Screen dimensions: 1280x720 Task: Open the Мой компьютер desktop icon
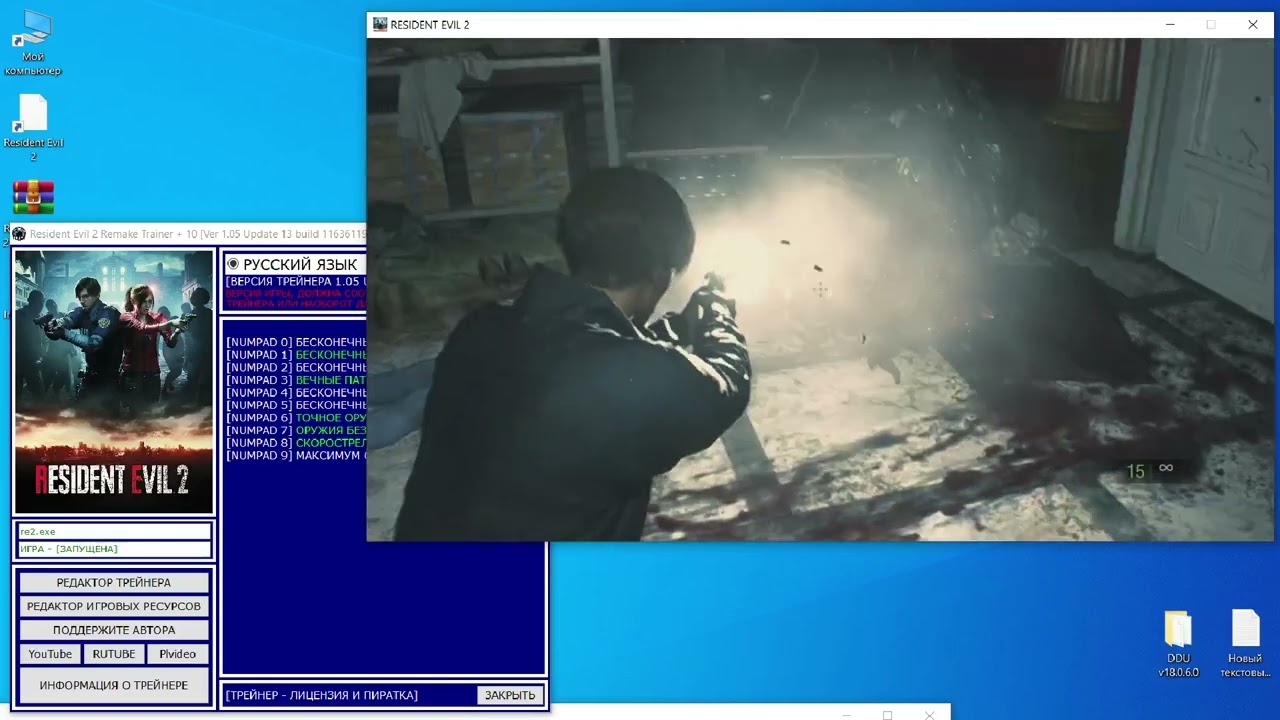click(33, 42)
